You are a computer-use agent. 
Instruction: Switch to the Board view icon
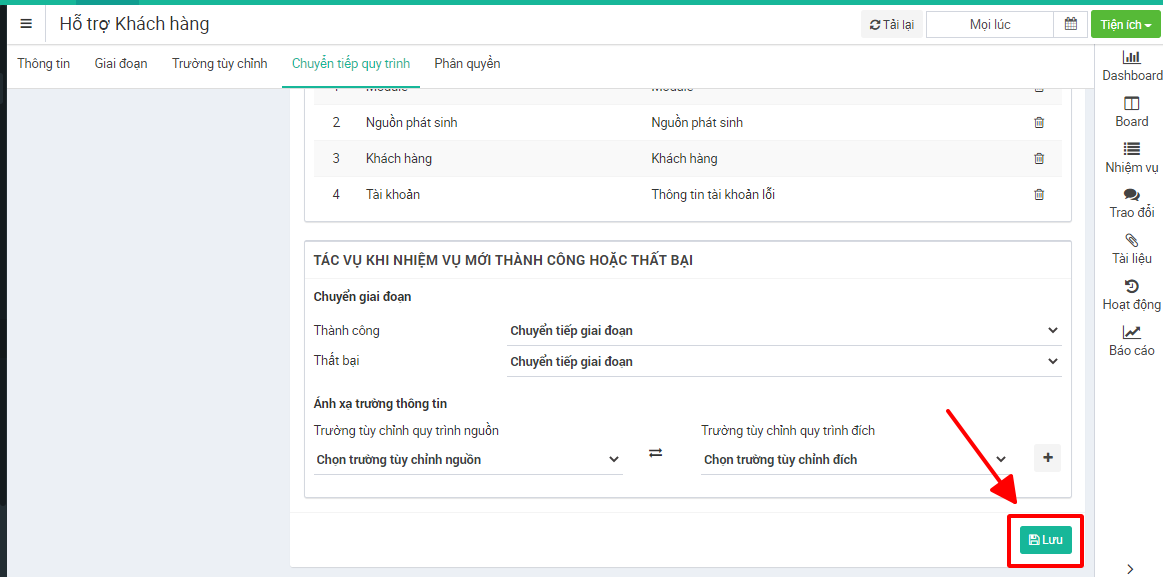pos(1132,104)
